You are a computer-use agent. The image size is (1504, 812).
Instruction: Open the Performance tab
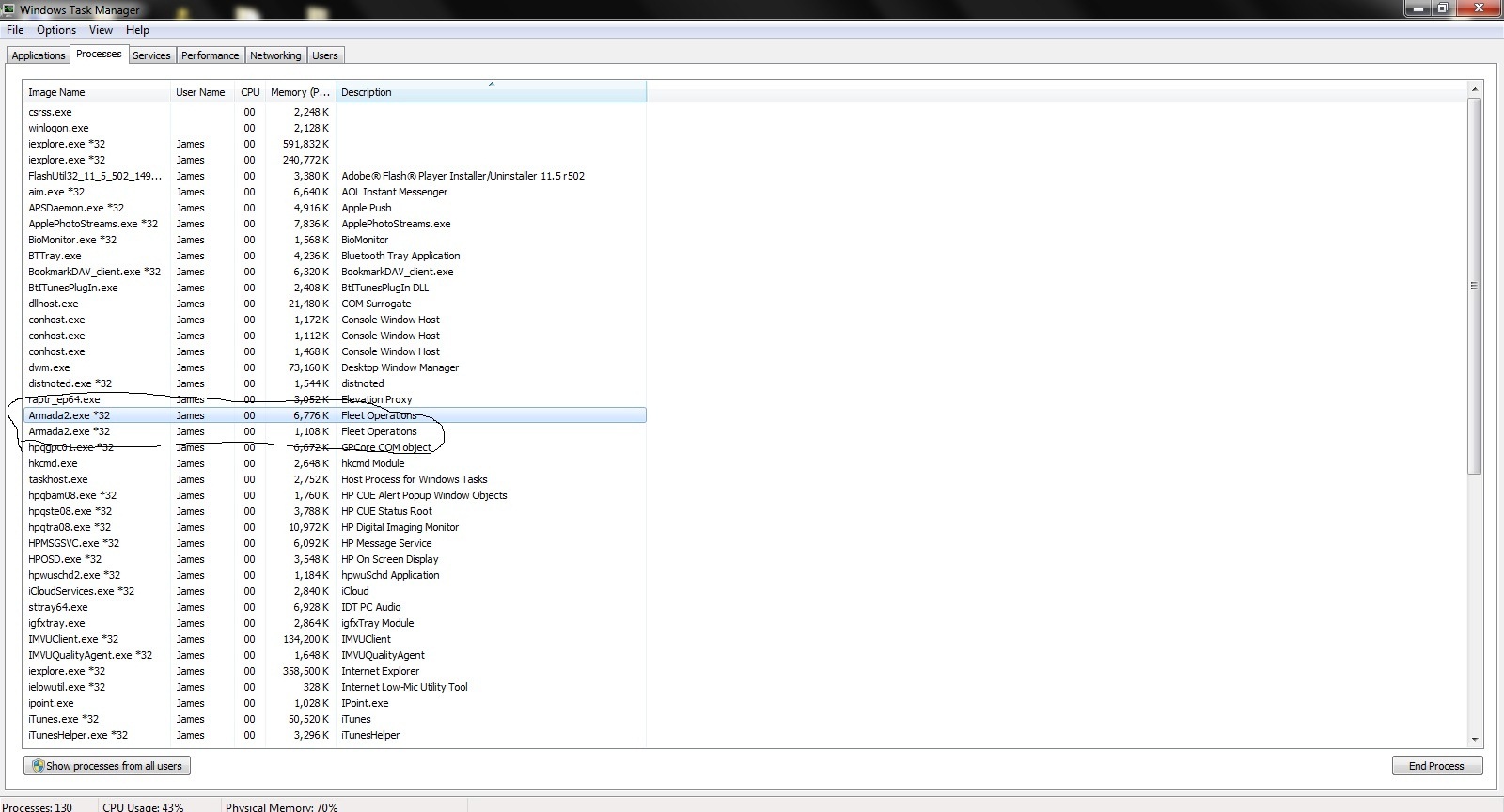(210, 55)
